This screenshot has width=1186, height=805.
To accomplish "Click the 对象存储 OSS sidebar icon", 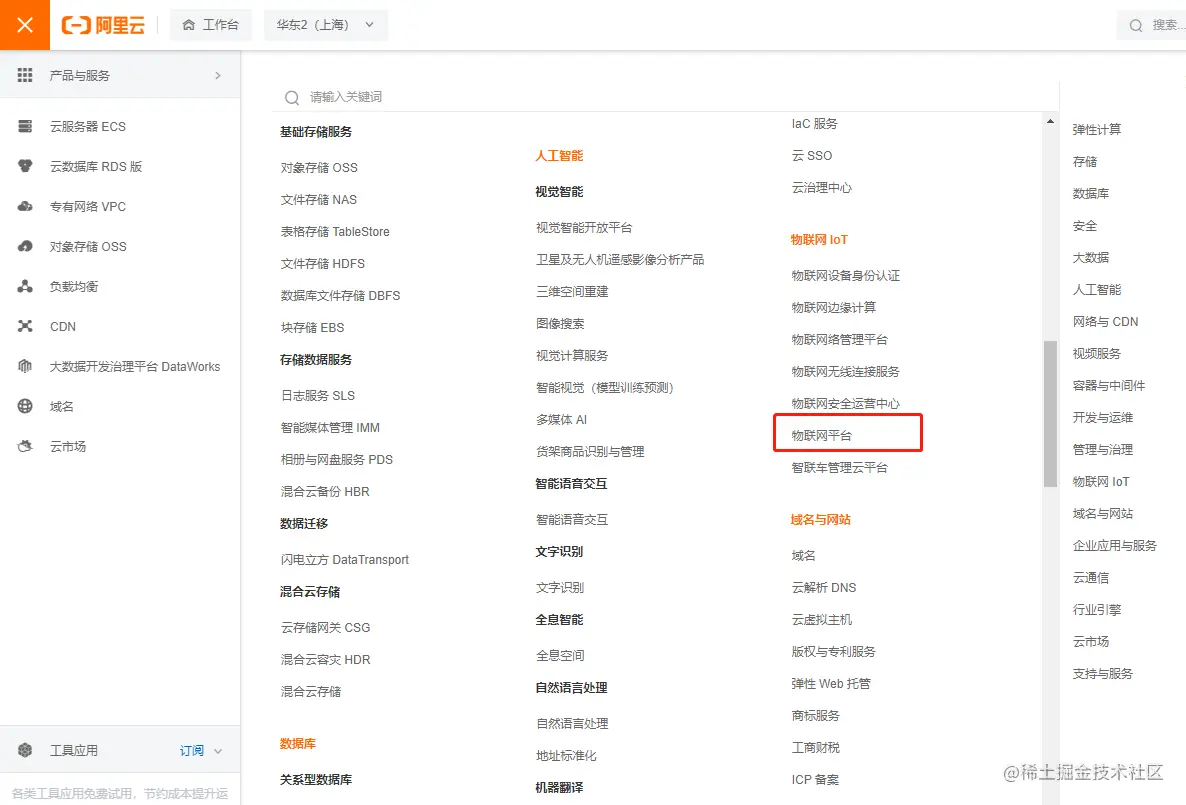I will click(x=25, y=247).
